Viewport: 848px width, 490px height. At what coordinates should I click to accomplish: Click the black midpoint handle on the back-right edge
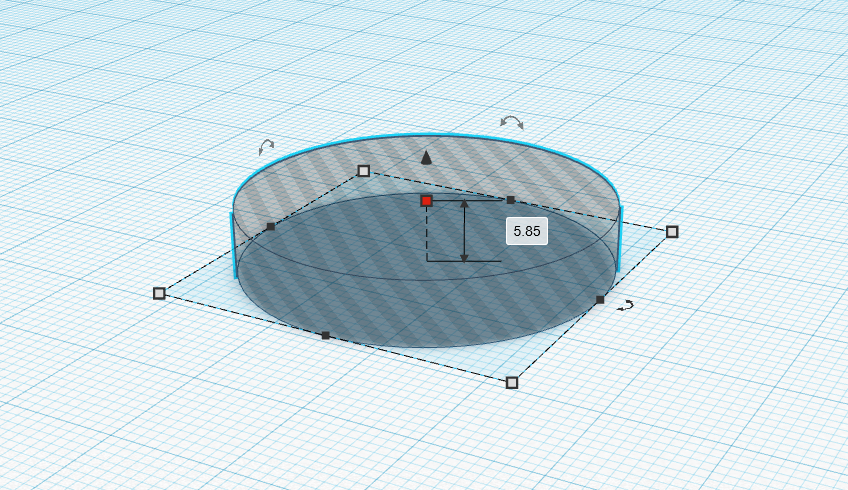point(511,200)
